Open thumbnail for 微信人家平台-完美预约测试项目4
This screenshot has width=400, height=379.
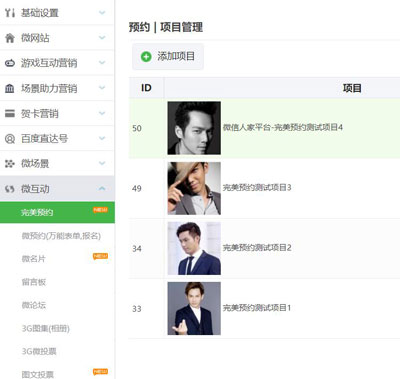click(194, 128)
